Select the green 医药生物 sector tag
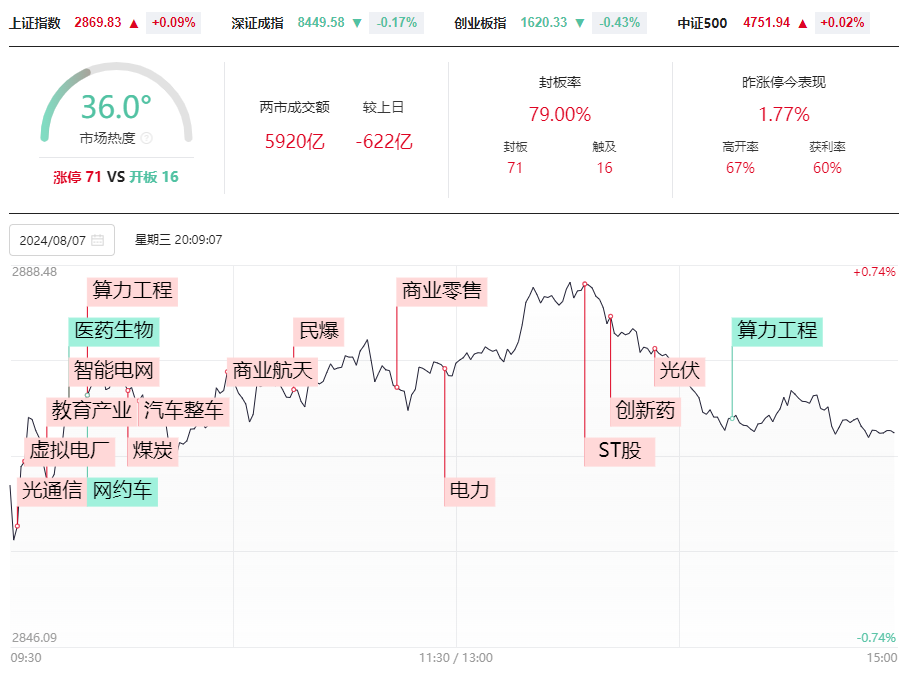The height and width of the screenshot is (682, 905). [x=114, y=331]
